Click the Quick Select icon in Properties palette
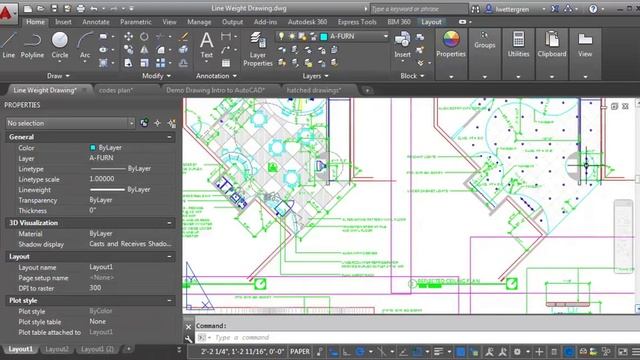 click(x=172, y=123)
